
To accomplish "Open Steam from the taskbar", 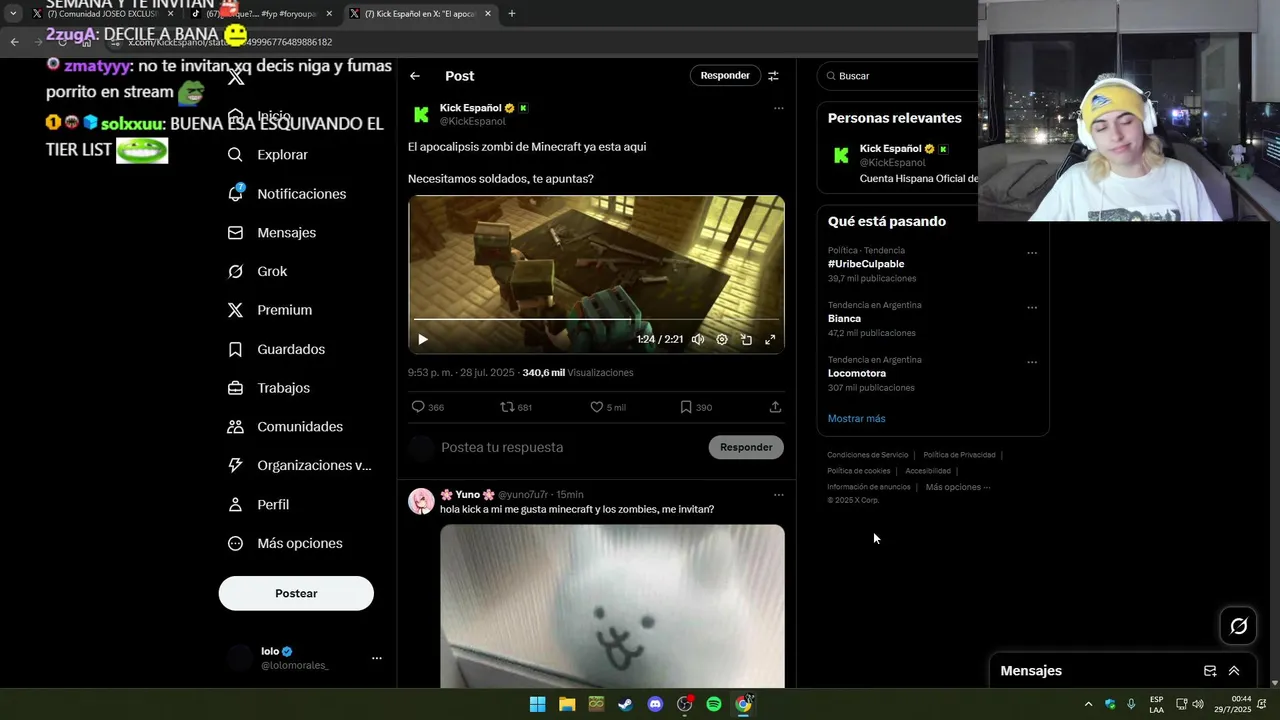I will [x=625, y=704].
